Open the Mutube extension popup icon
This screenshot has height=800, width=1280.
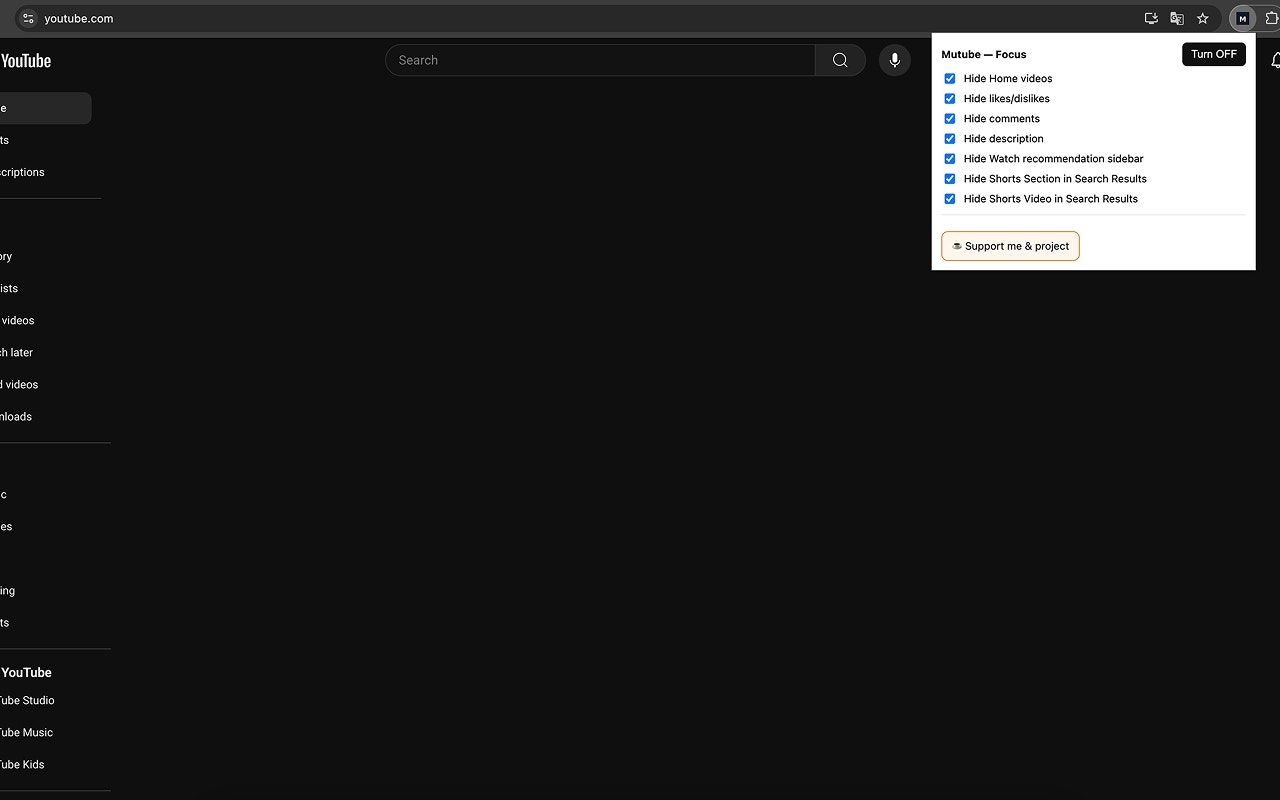1242,18
